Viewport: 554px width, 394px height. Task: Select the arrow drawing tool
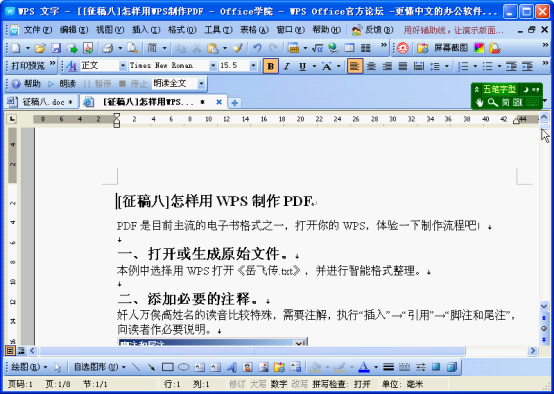(x=152, y=367)
